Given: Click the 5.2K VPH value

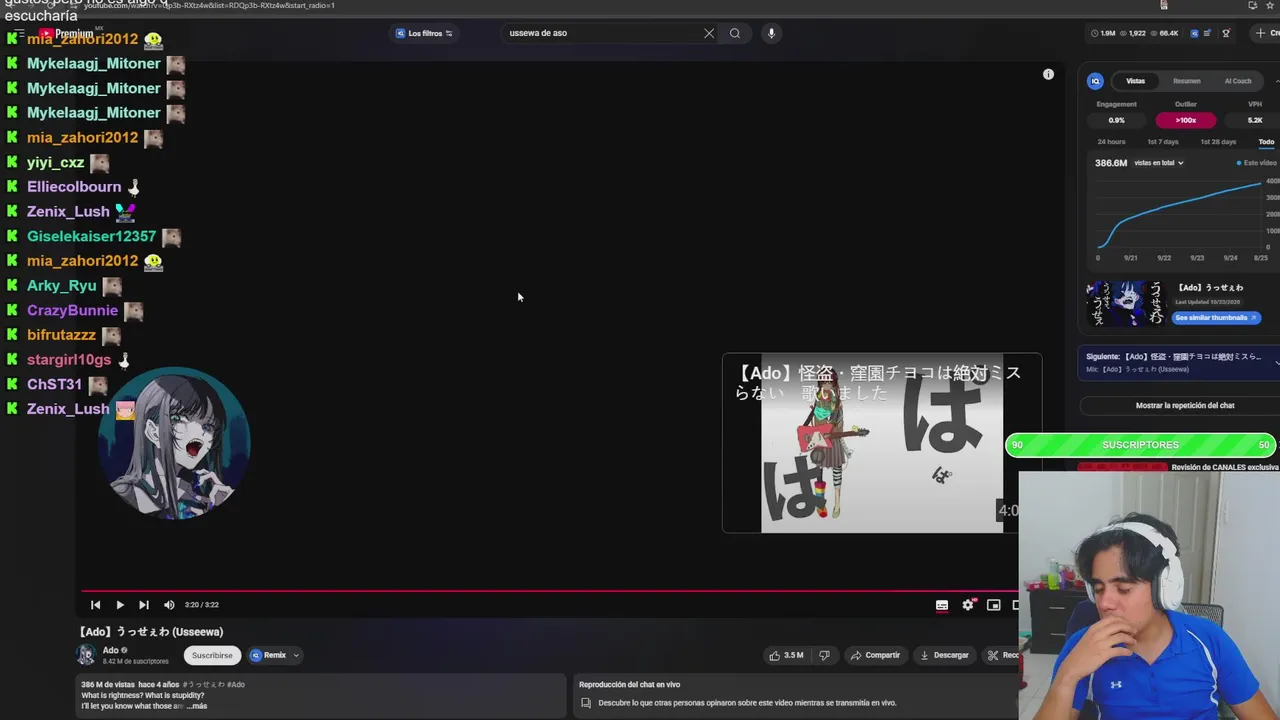Looking at the screenshot, I should 1255,120.
